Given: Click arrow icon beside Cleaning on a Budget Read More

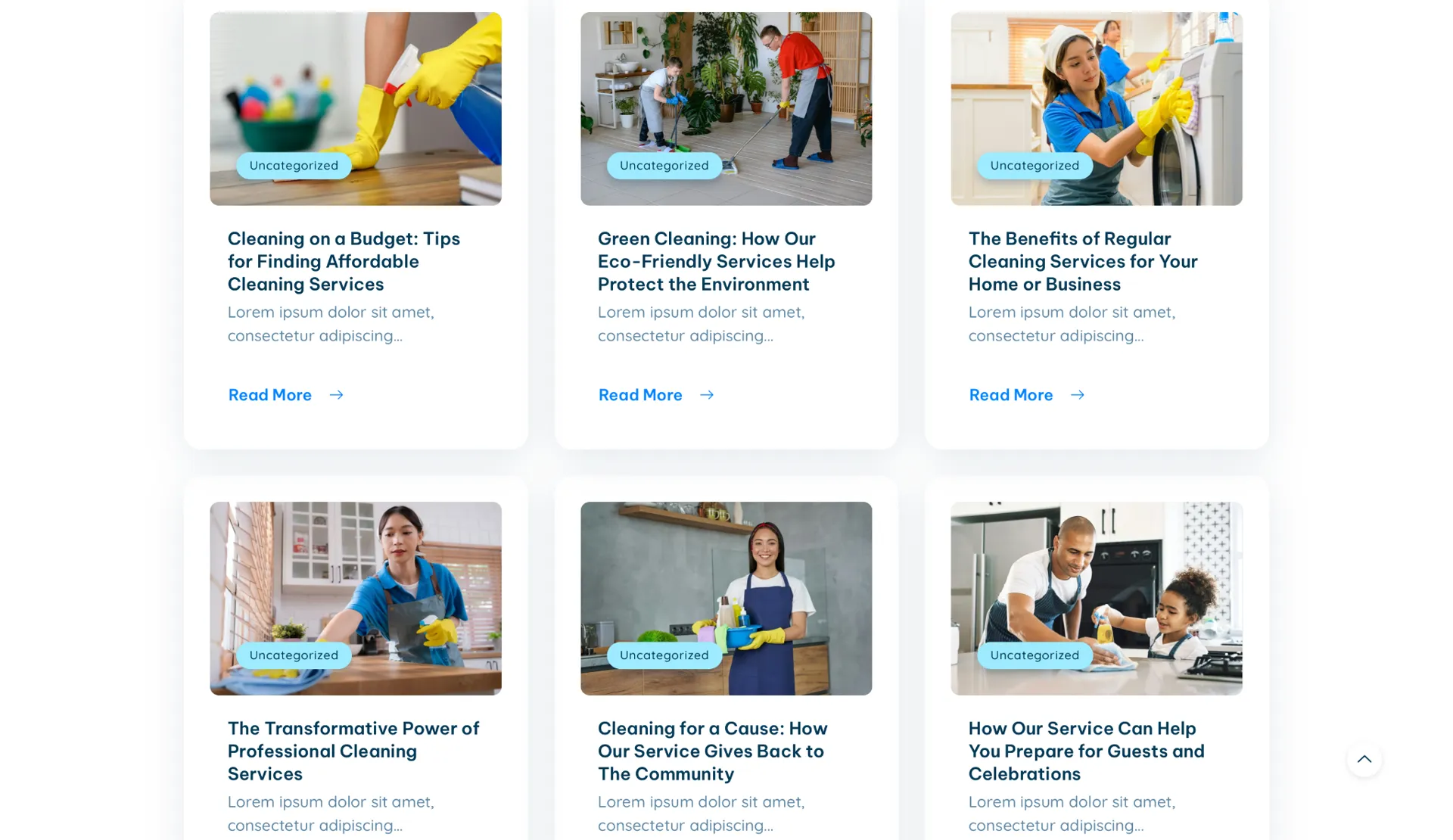Looking at the screenshot, I should point(336,395).
